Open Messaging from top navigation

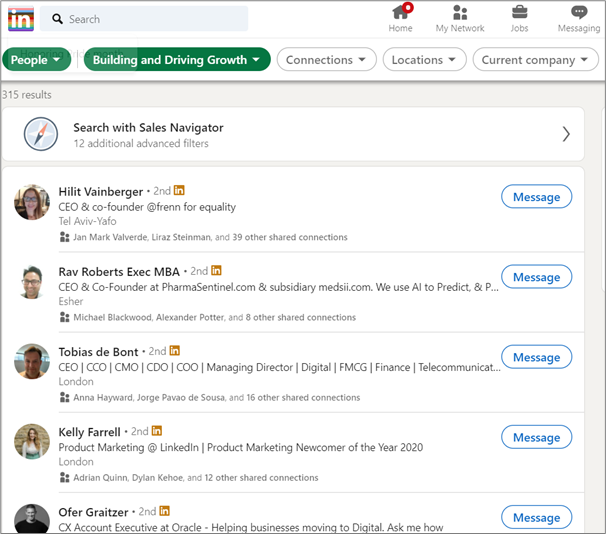pos(579,18)
